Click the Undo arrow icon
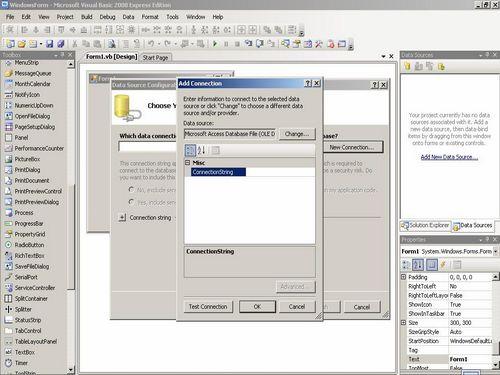This screenshot has height=375, width=500. pyautogui.click(x=151, y=44)
